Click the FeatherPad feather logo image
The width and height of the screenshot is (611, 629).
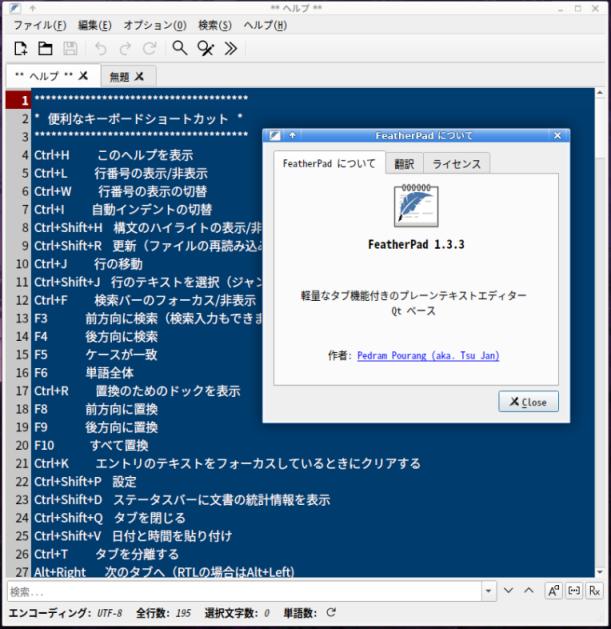[x=416, y=205]
